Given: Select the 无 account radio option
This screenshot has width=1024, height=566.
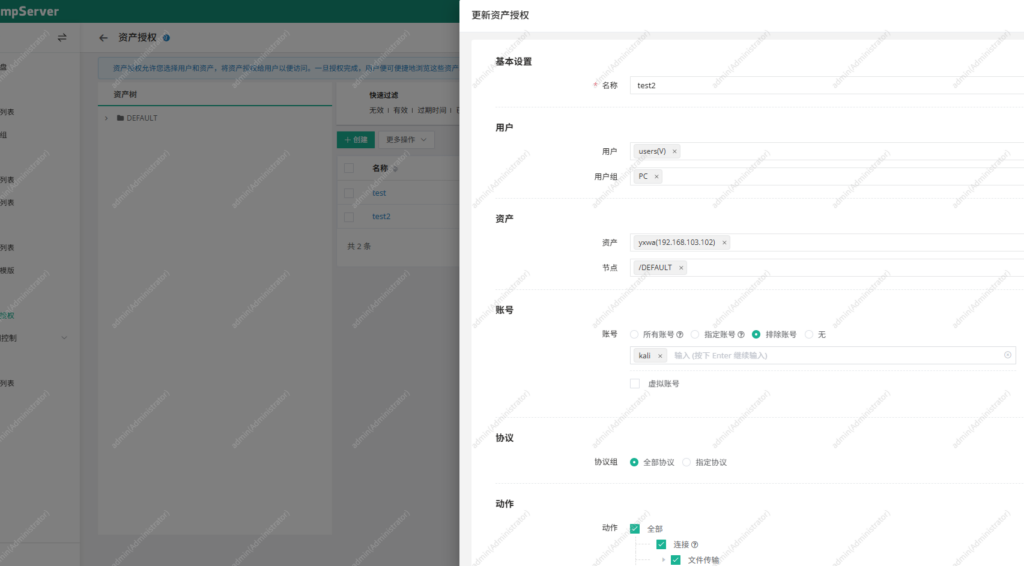Looking at the screenshot, I should tap(809, 334).
